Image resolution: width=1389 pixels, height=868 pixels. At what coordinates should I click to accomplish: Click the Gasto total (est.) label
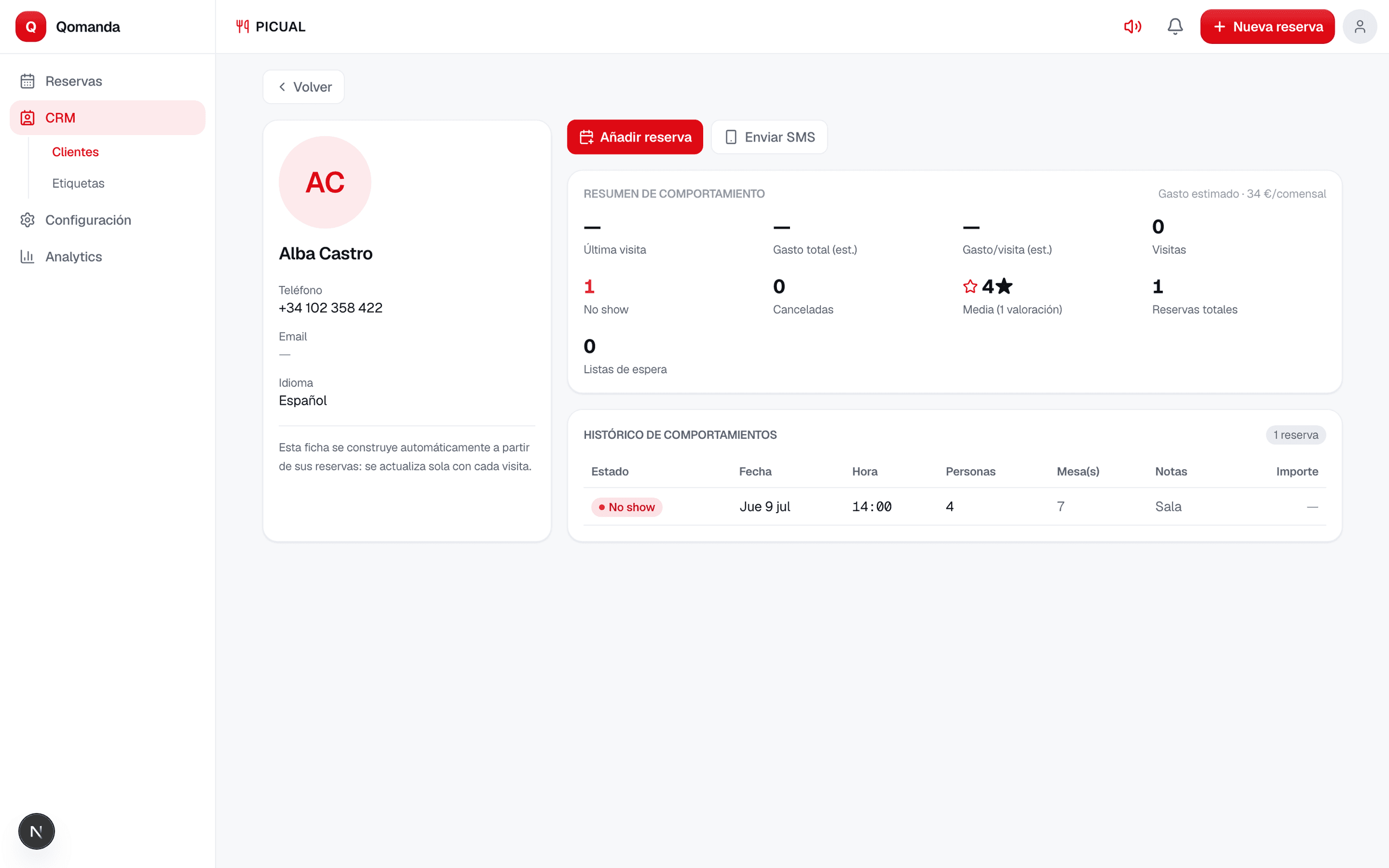click(814, 250)
